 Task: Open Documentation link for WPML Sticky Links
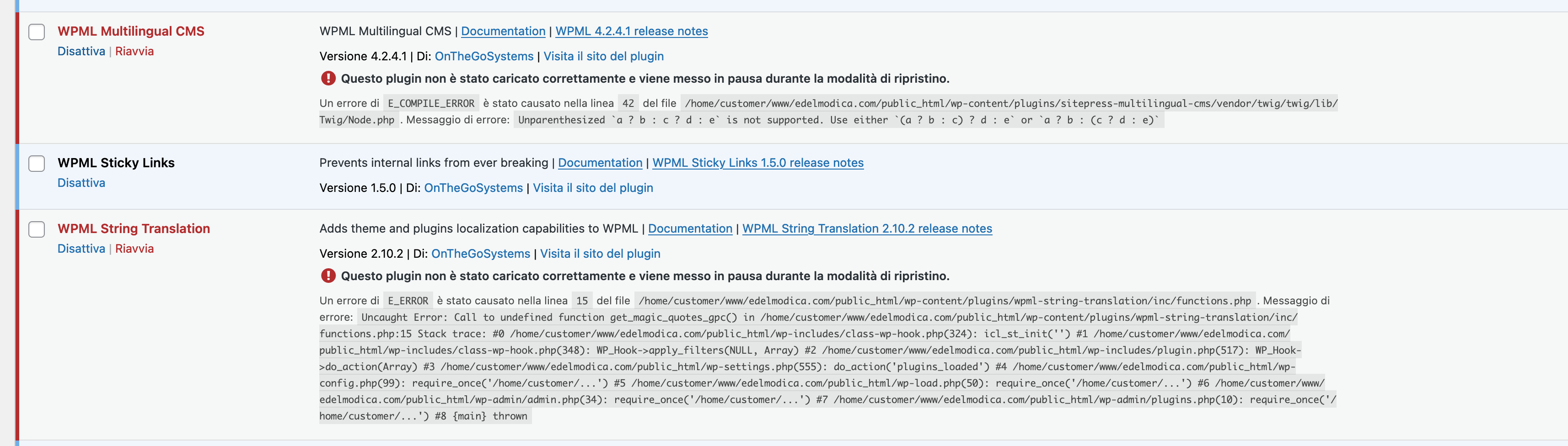[600, 163]
